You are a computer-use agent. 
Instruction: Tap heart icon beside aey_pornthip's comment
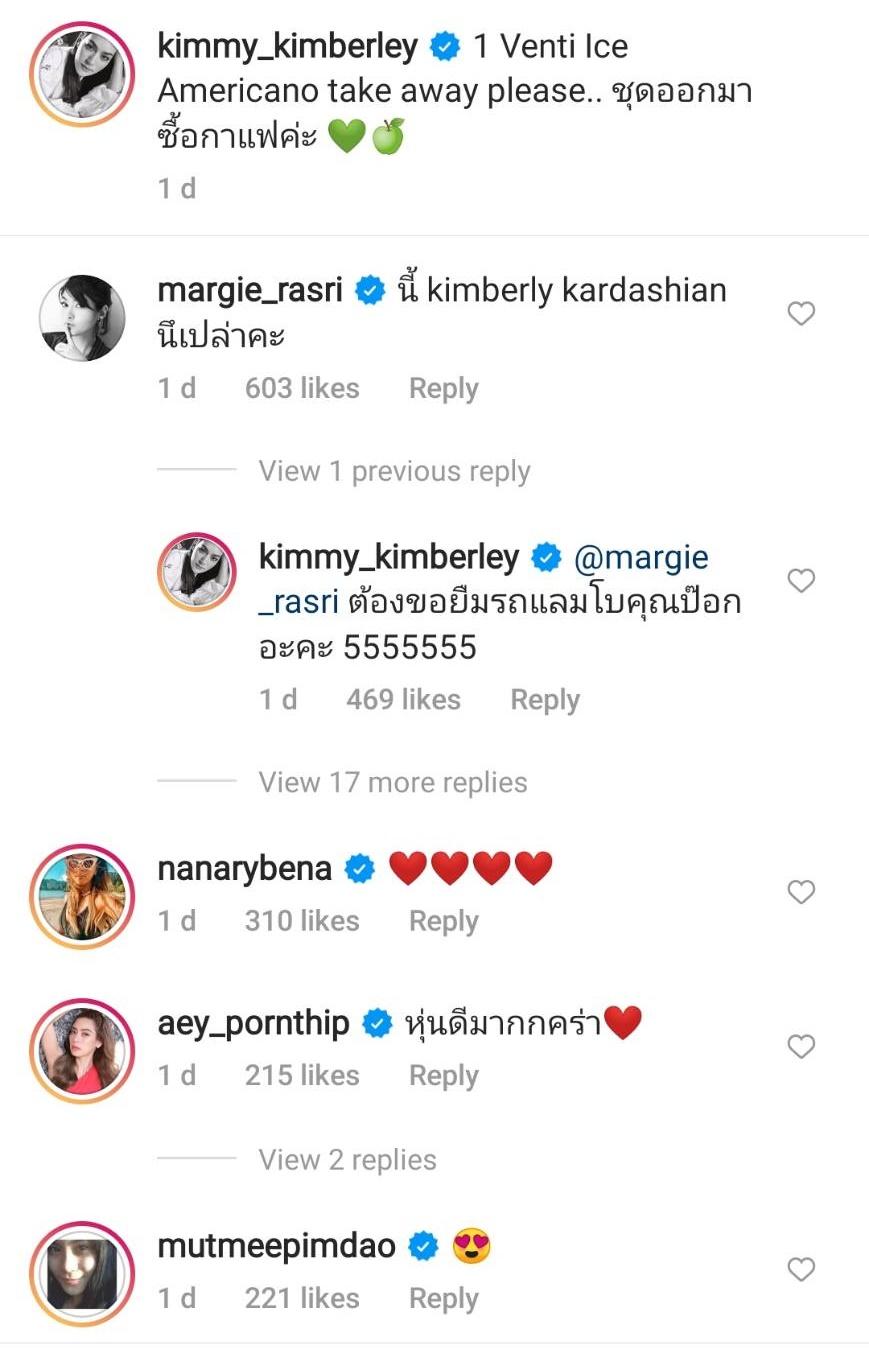click(x=801, y=1047)
